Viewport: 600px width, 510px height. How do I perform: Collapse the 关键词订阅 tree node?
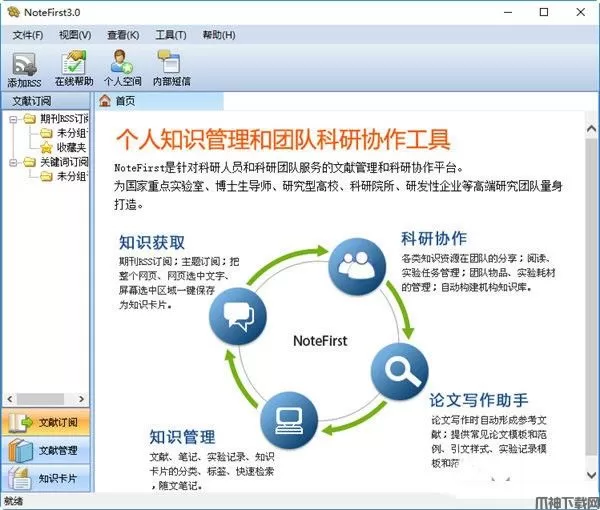(13, 163)
